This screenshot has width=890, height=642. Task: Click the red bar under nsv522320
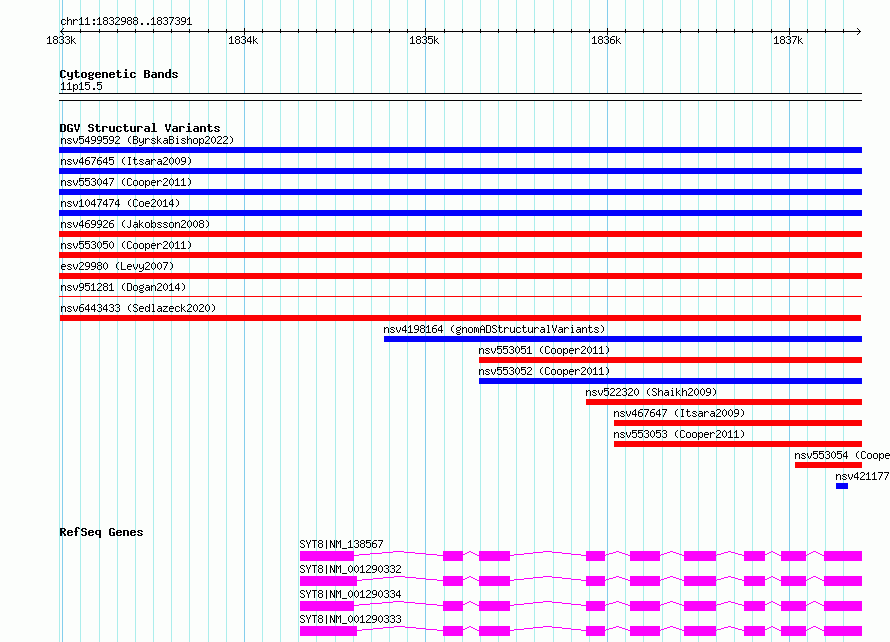click(724, 402)
